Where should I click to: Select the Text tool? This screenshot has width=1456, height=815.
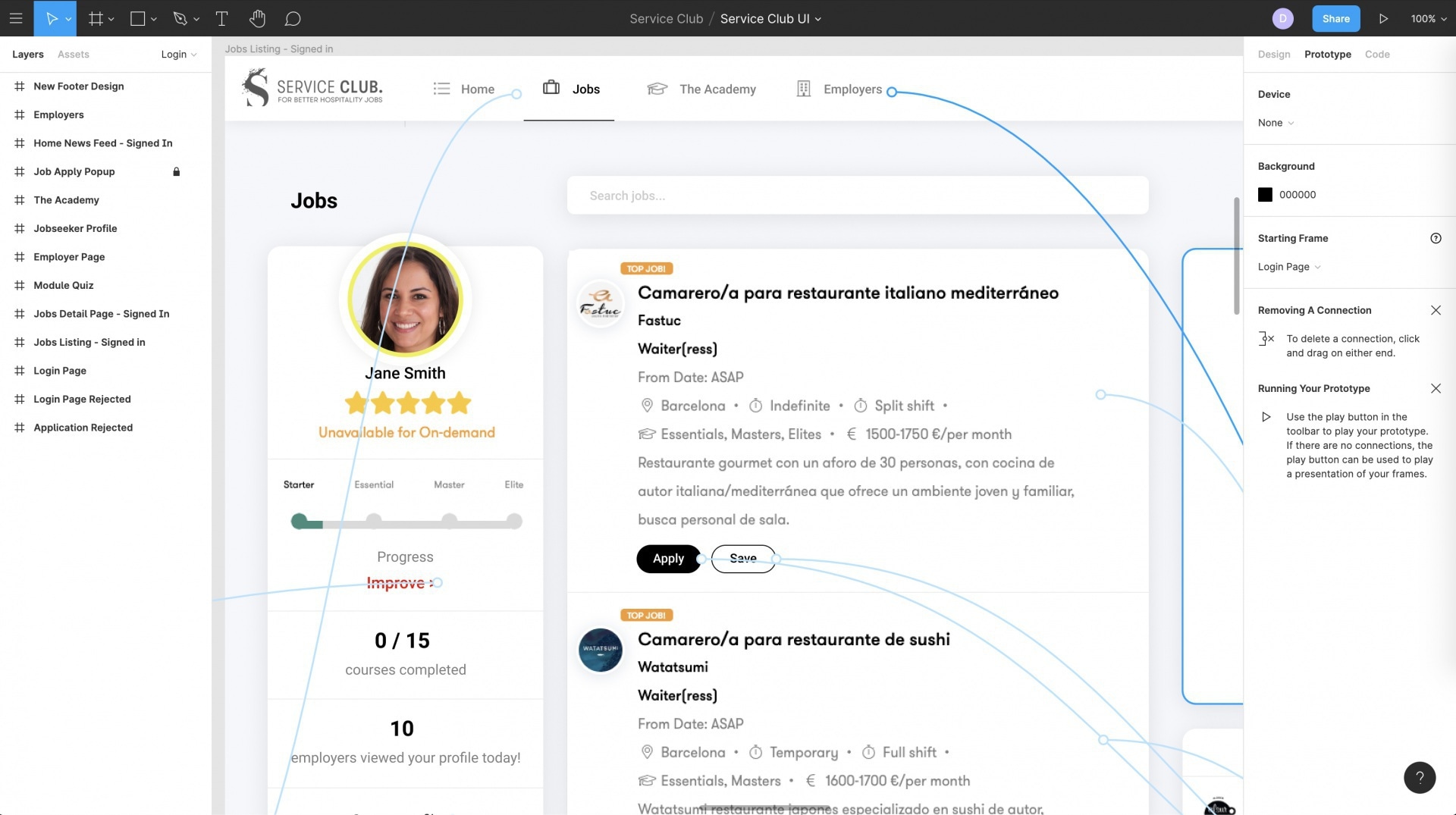point(221,18)
